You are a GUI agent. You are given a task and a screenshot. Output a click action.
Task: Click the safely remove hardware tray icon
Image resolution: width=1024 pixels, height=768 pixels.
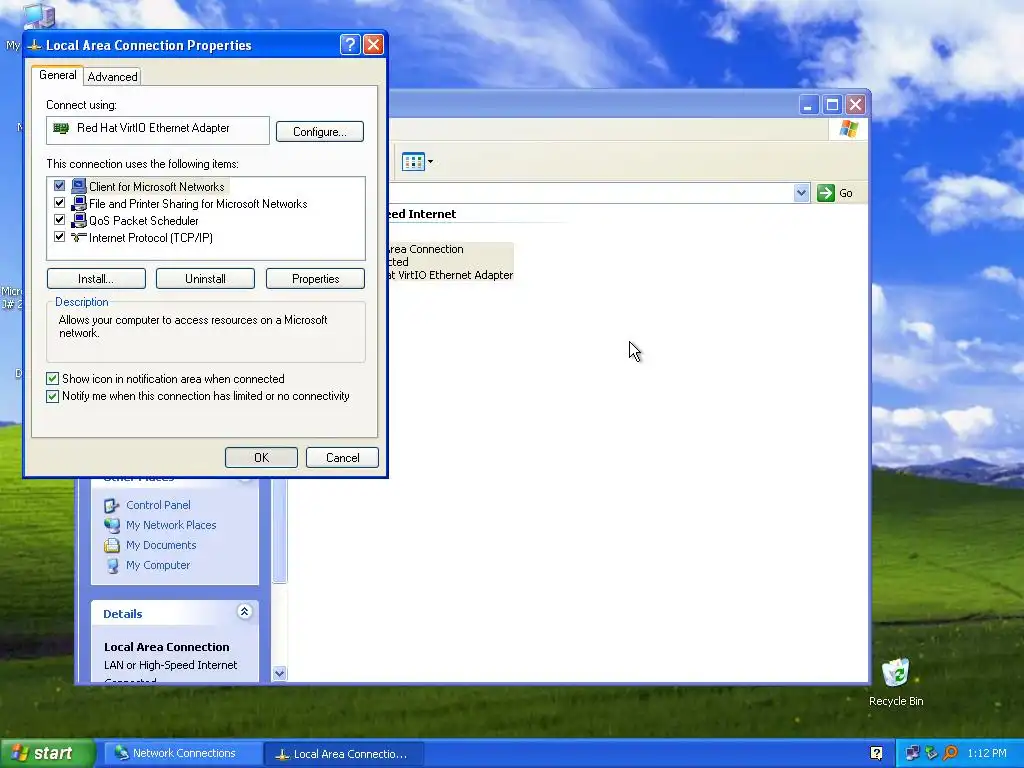point(931,753)
